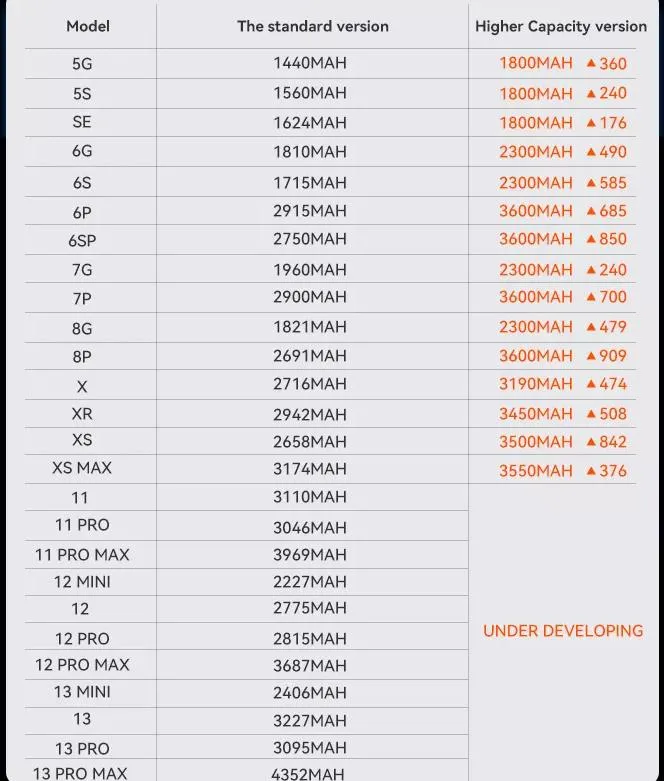Click the Model column header
664x781 pixels.
point(88,26)
